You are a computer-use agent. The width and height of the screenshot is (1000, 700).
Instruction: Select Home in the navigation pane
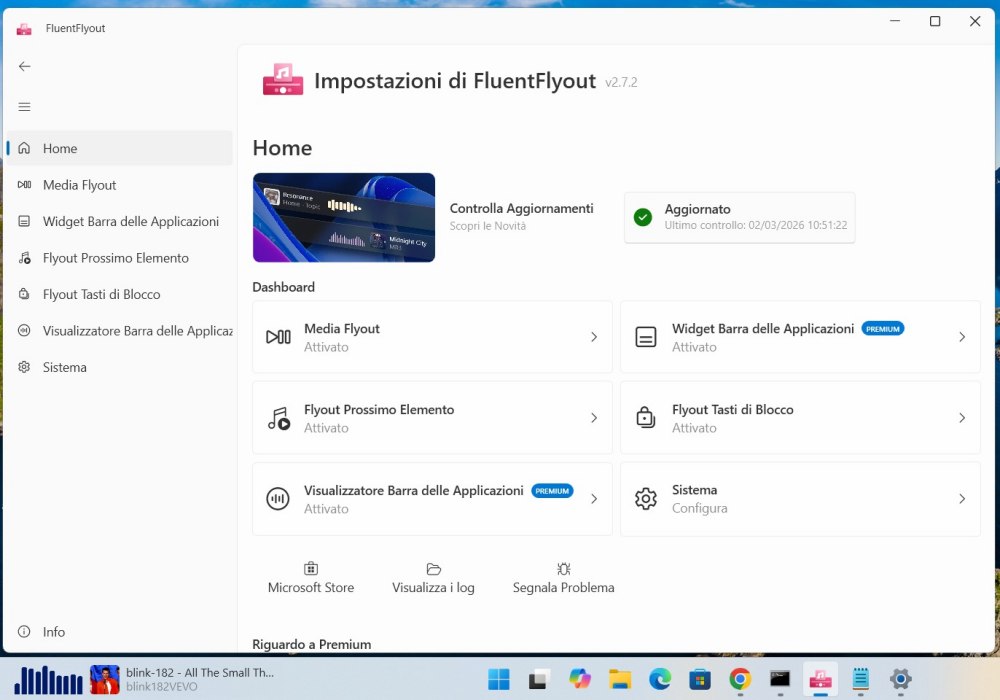[60, 148]
